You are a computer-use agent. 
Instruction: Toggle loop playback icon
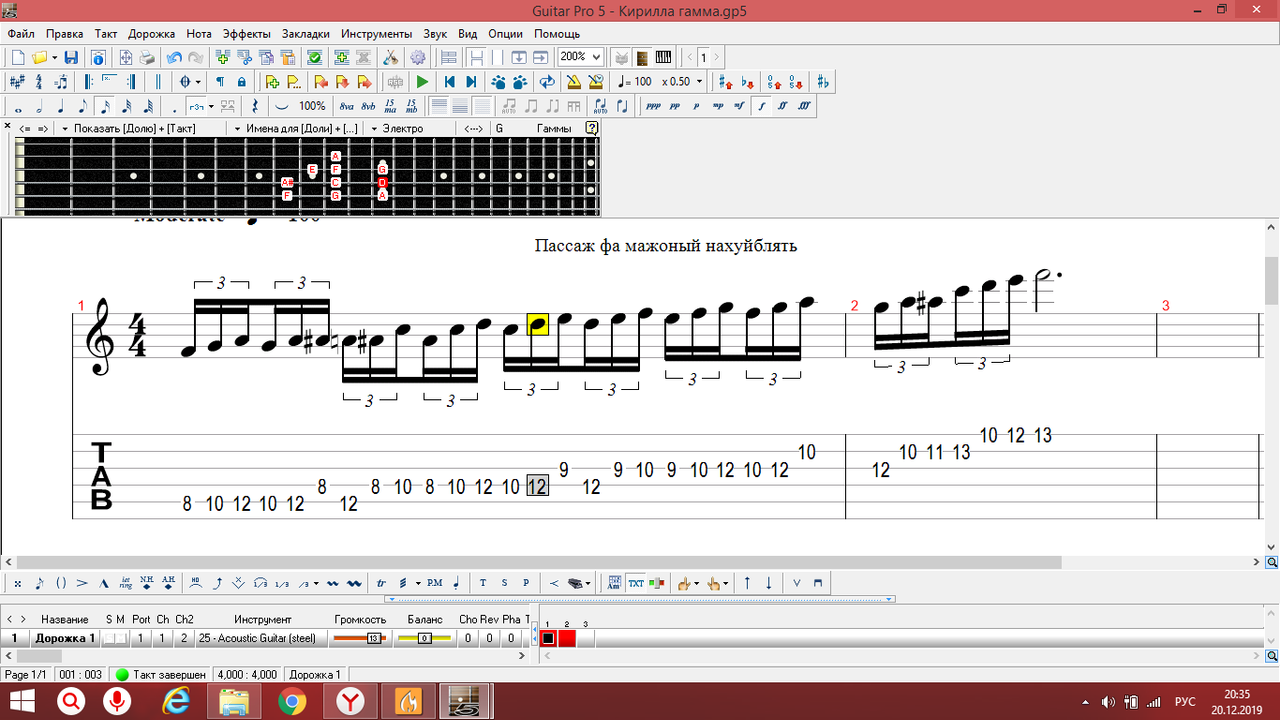pyautogui.click(x=547, y=81)
